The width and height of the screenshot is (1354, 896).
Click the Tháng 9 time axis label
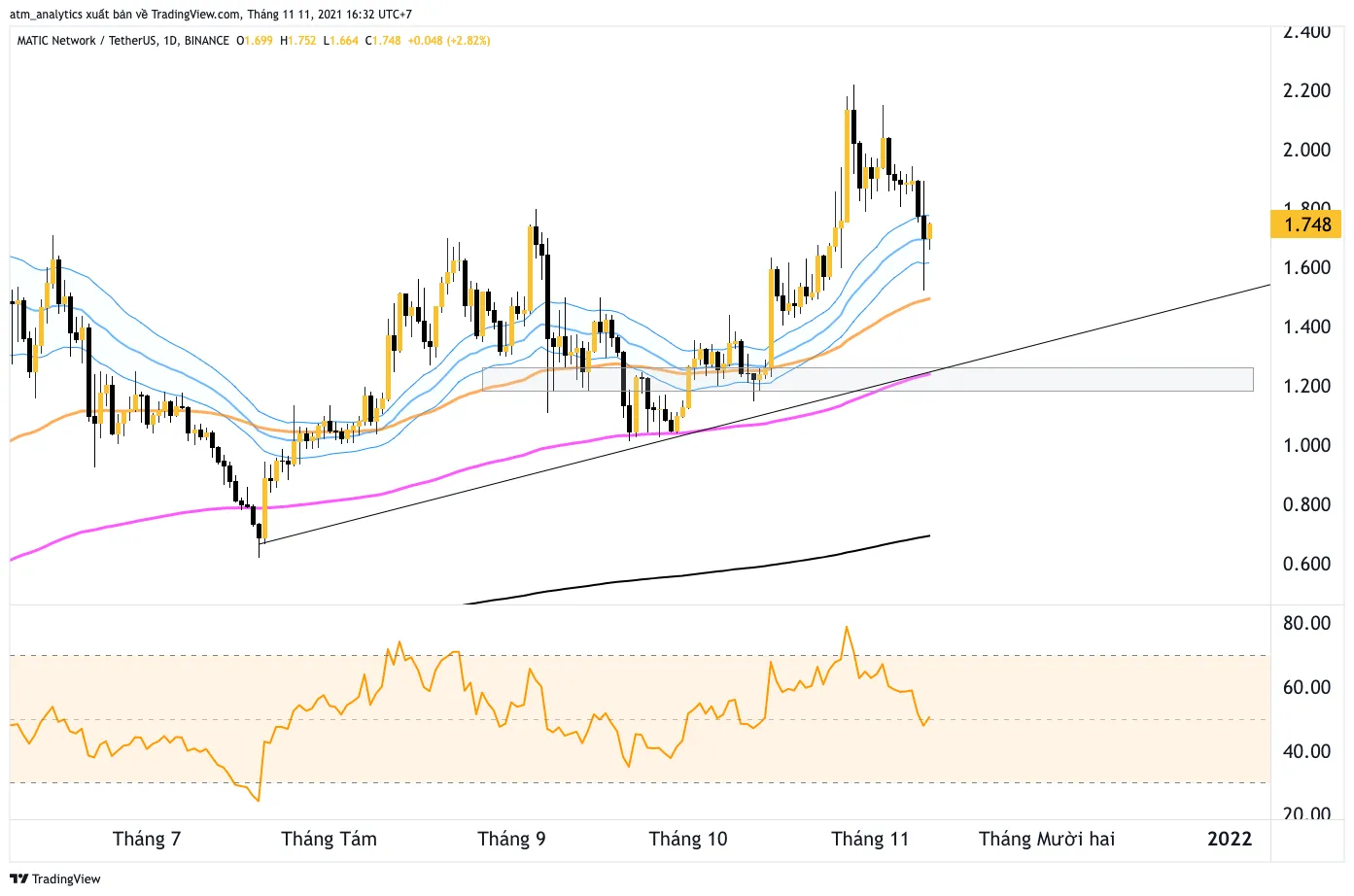click(x=511, y=840)
